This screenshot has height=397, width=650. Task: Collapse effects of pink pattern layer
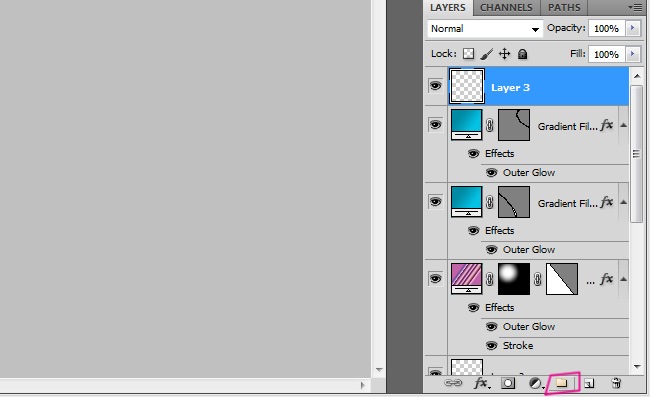coord(623,279)
